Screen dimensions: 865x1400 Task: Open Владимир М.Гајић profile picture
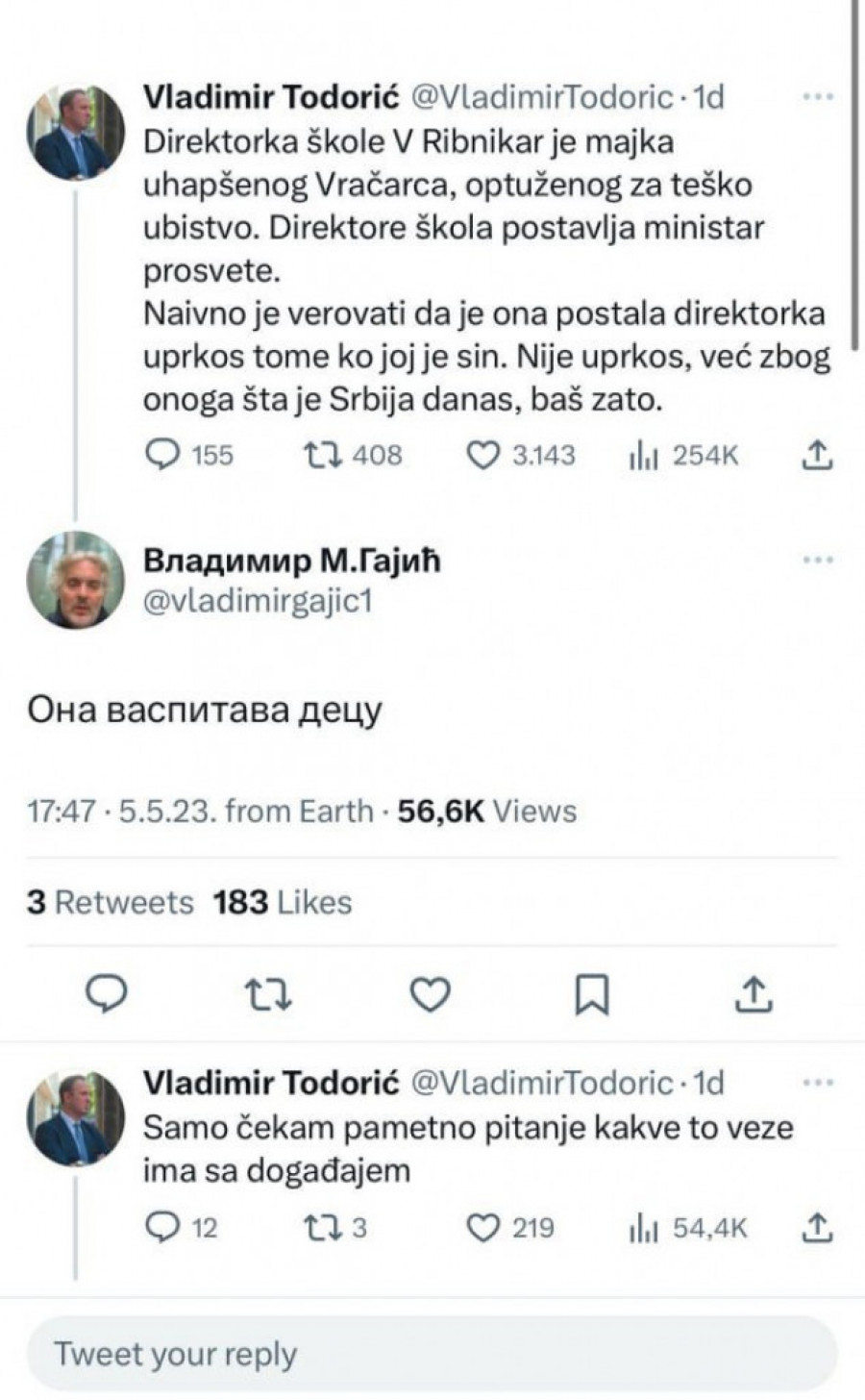point(75,580)
